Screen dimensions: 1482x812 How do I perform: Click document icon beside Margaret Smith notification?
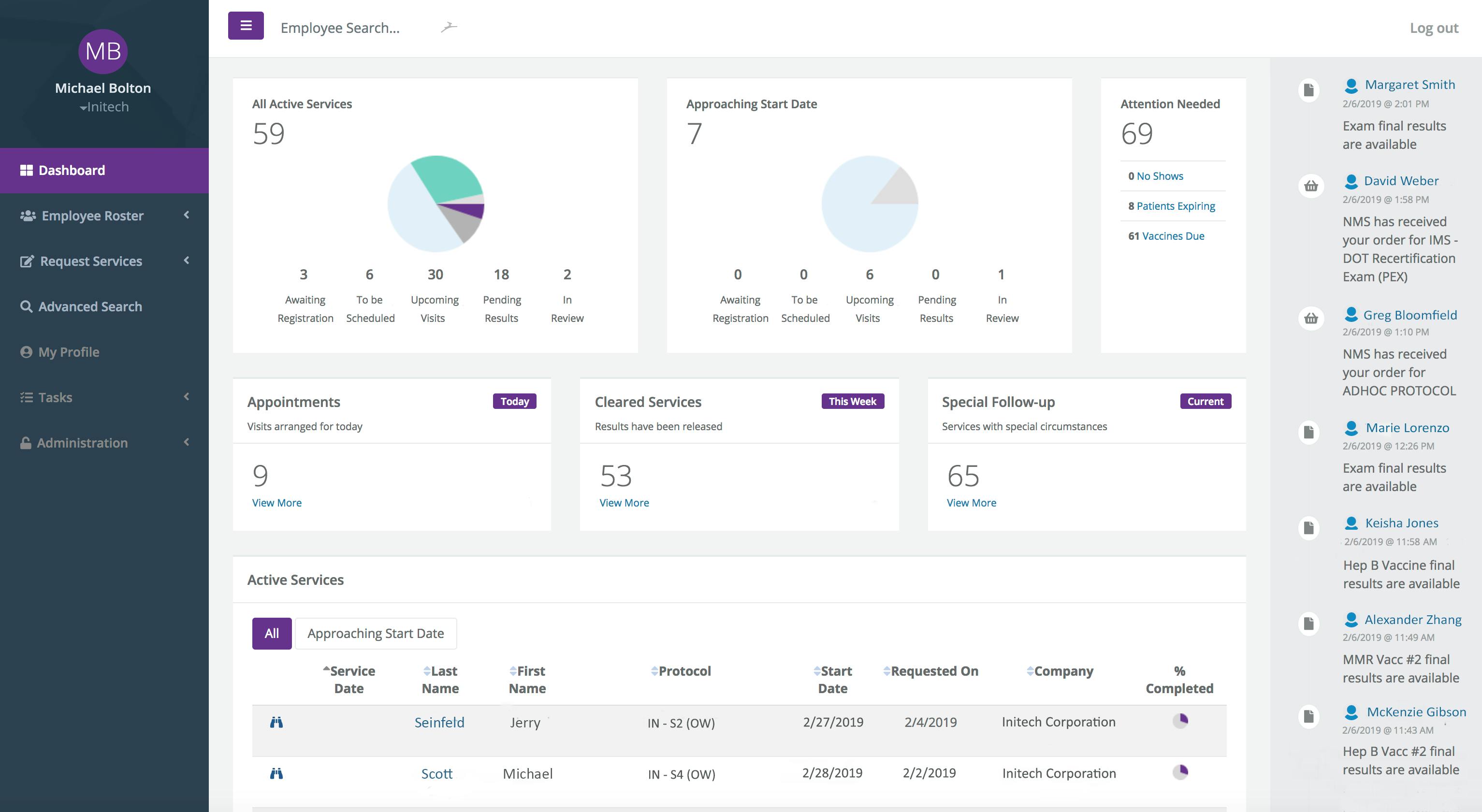[1309, 90]
